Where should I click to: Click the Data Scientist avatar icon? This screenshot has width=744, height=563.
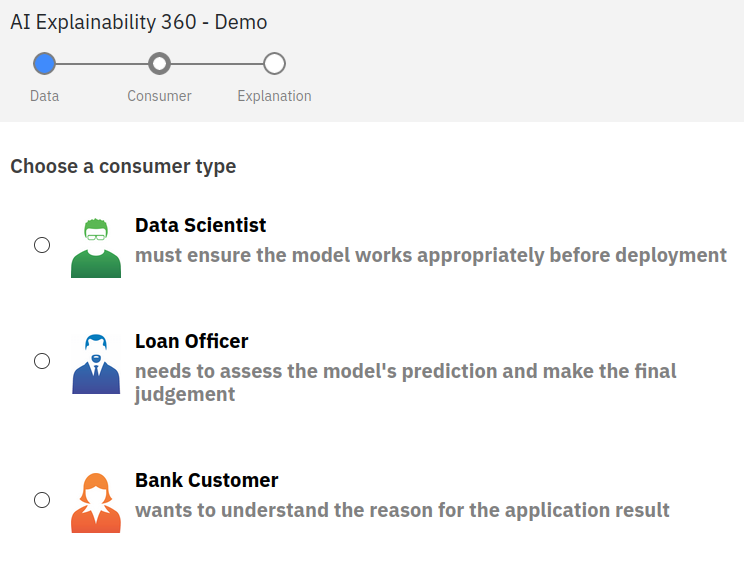click(x=96, y=247)
